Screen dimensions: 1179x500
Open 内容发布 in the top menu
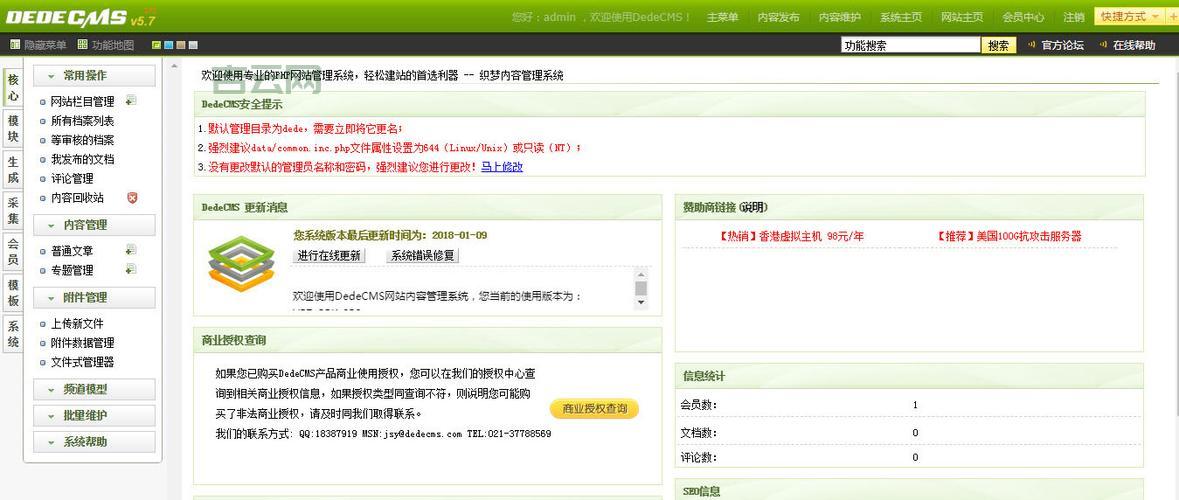pos(778,17)
